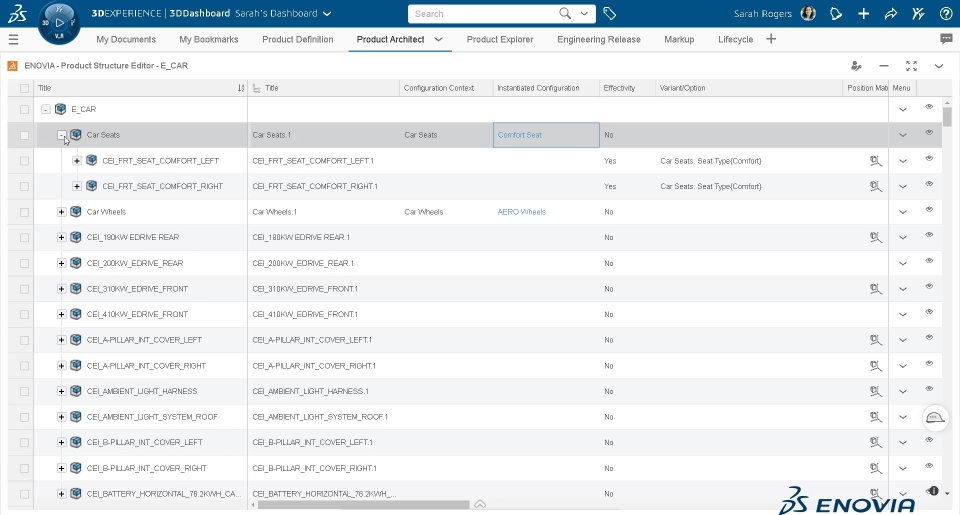
Task: Click the horizontal scrollbar thumb
Action: pyautogui.click(x=363, y=505)
